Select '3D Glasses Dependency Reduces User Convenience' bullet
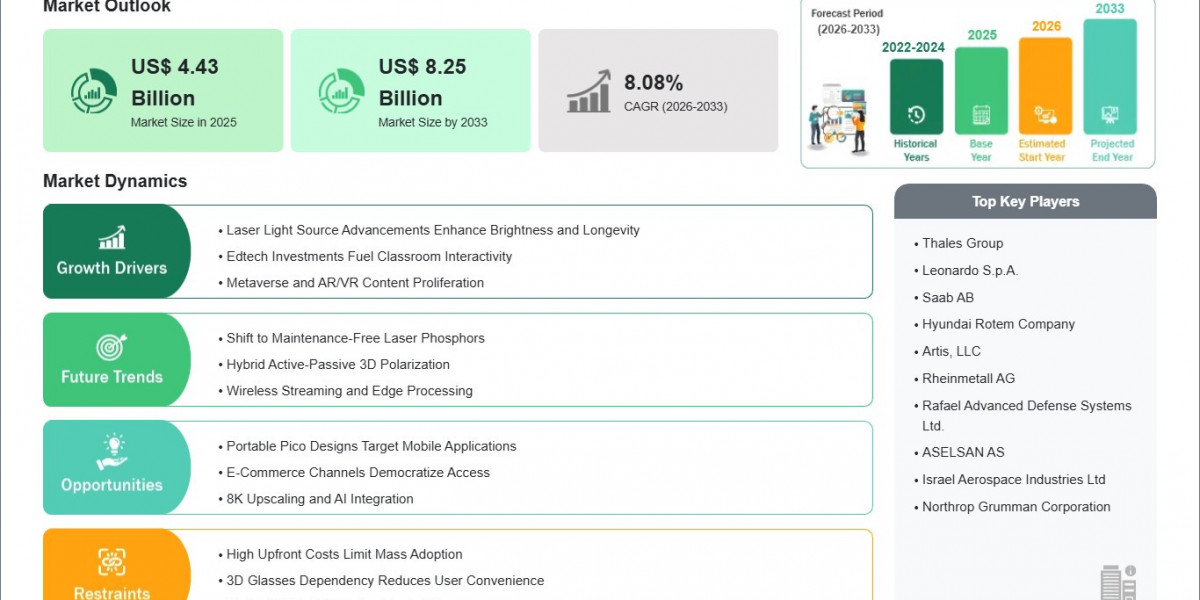Screen dimensions: 1200x600 coord(385,580)
